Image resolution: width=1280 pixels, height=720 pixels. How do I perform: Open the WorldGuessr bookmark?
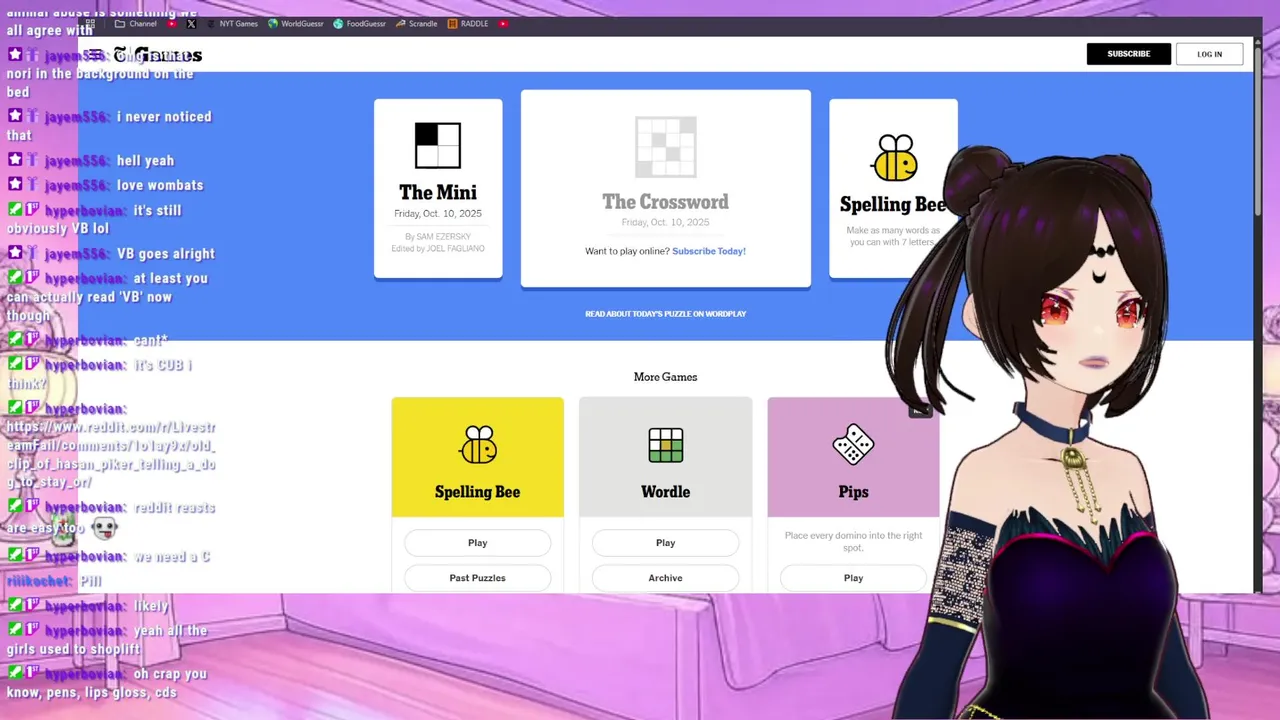point(296,23)
